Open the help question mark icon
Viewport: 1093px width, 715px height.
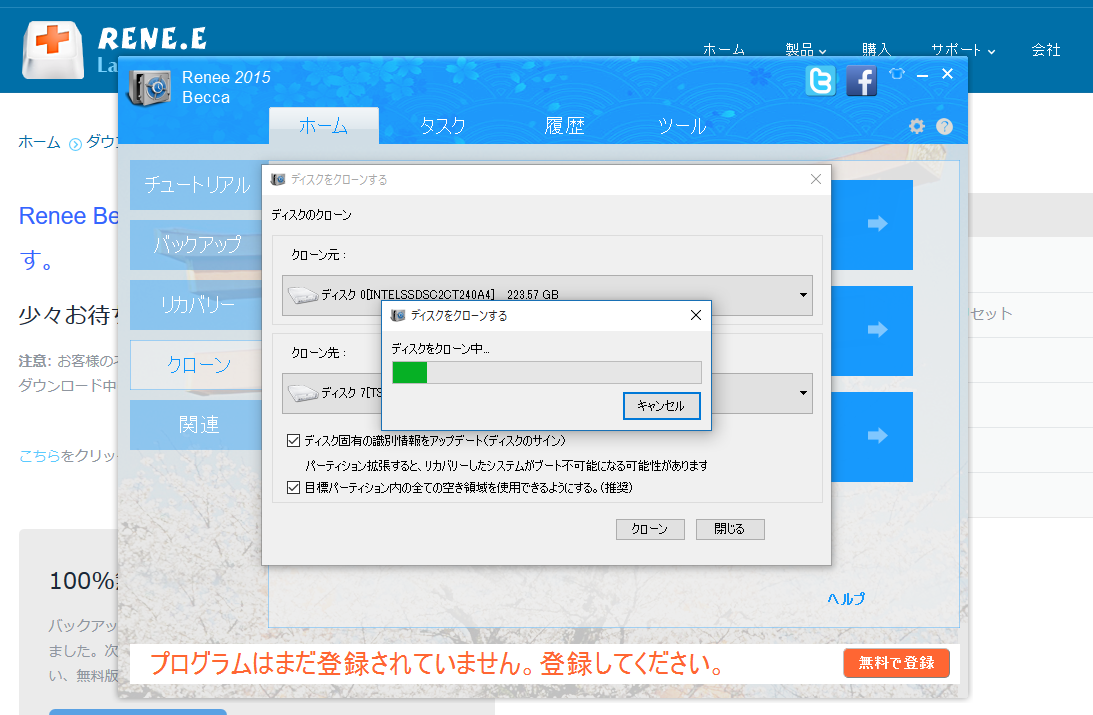click(x=945, y=126)
